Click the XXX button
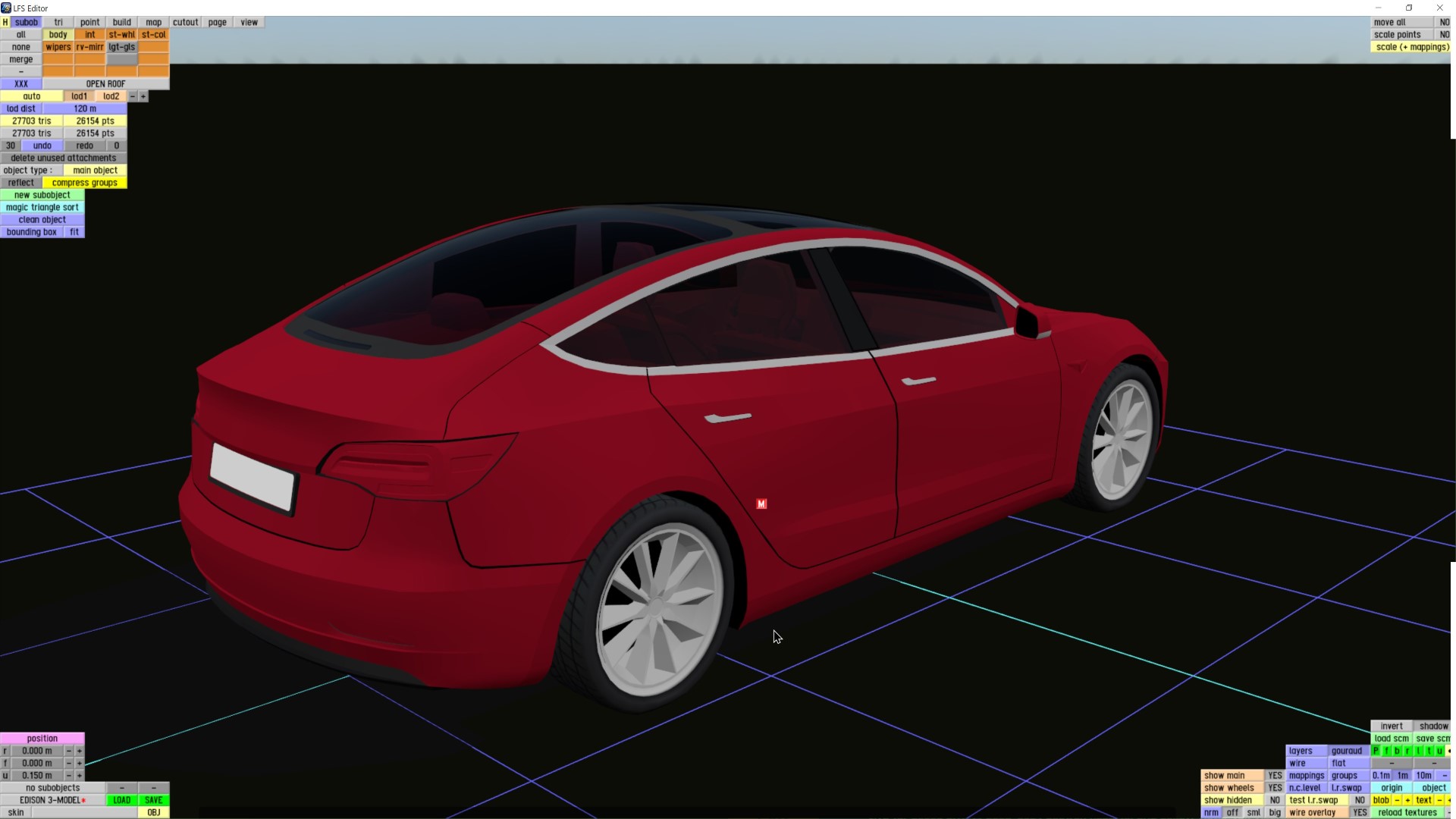 tap(21, 83)
